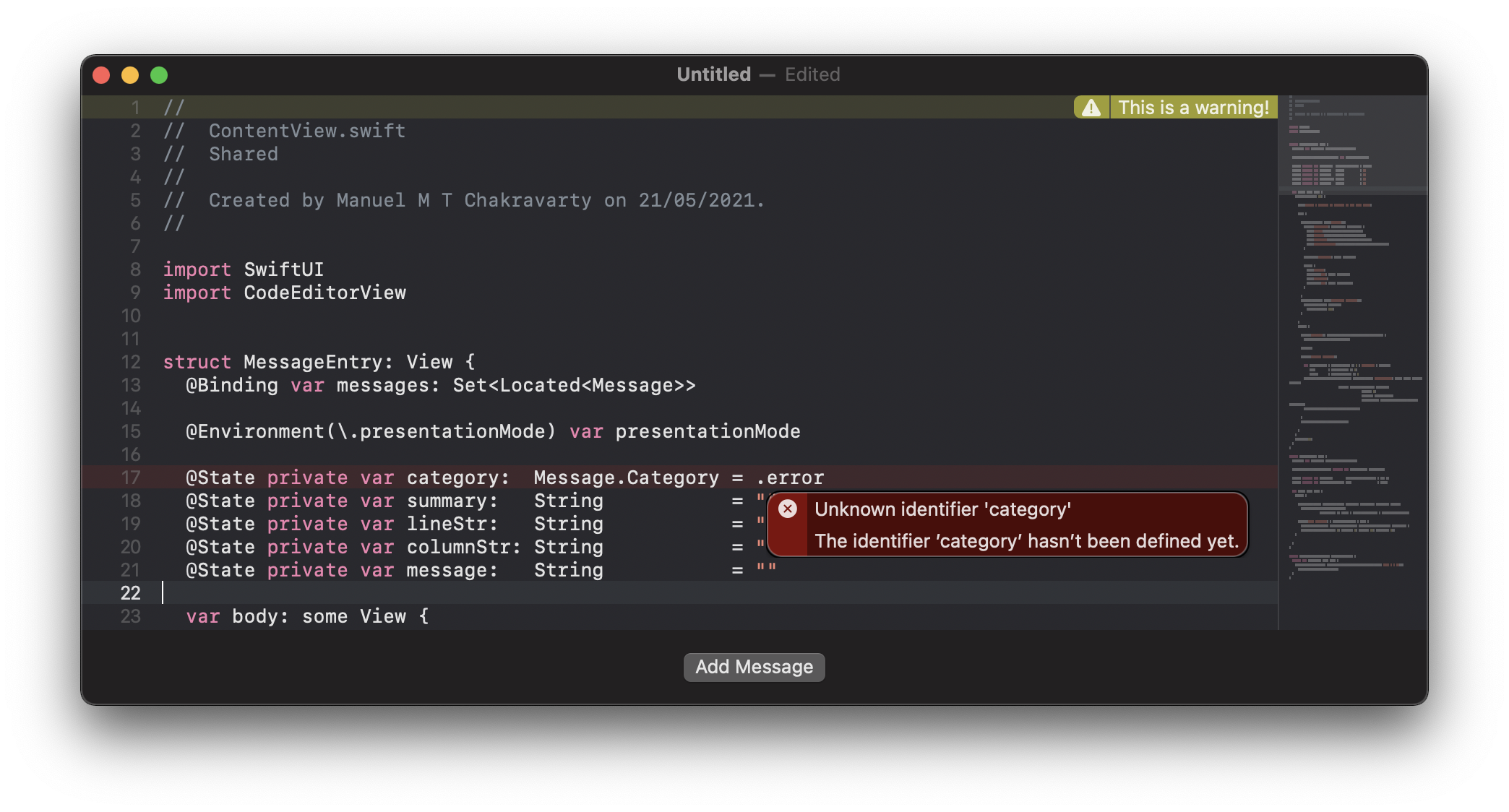This screenshot has width=1509, height=812.
Task: Click the 'Unknown identifier category' error popup
Action: pyautogui.click(x=1007, y=525)
